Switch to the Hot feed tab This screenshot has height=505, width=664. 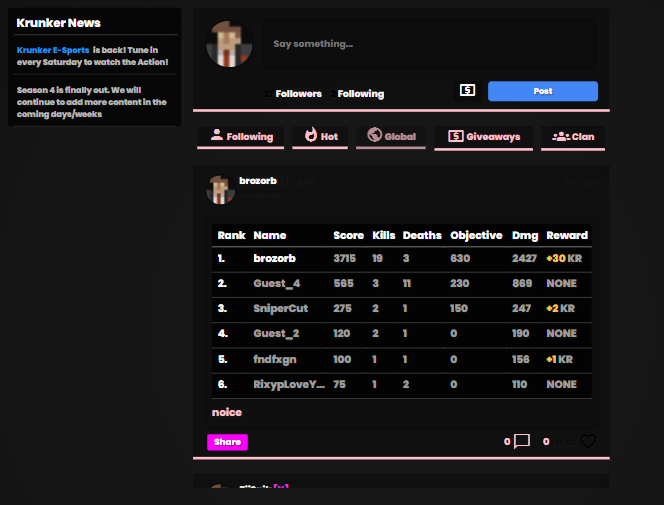tap(320, 136)
